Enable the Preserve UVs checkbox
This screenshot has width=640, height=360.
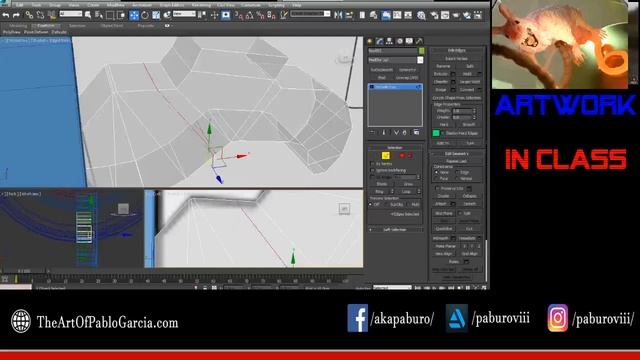pos(437,189)
